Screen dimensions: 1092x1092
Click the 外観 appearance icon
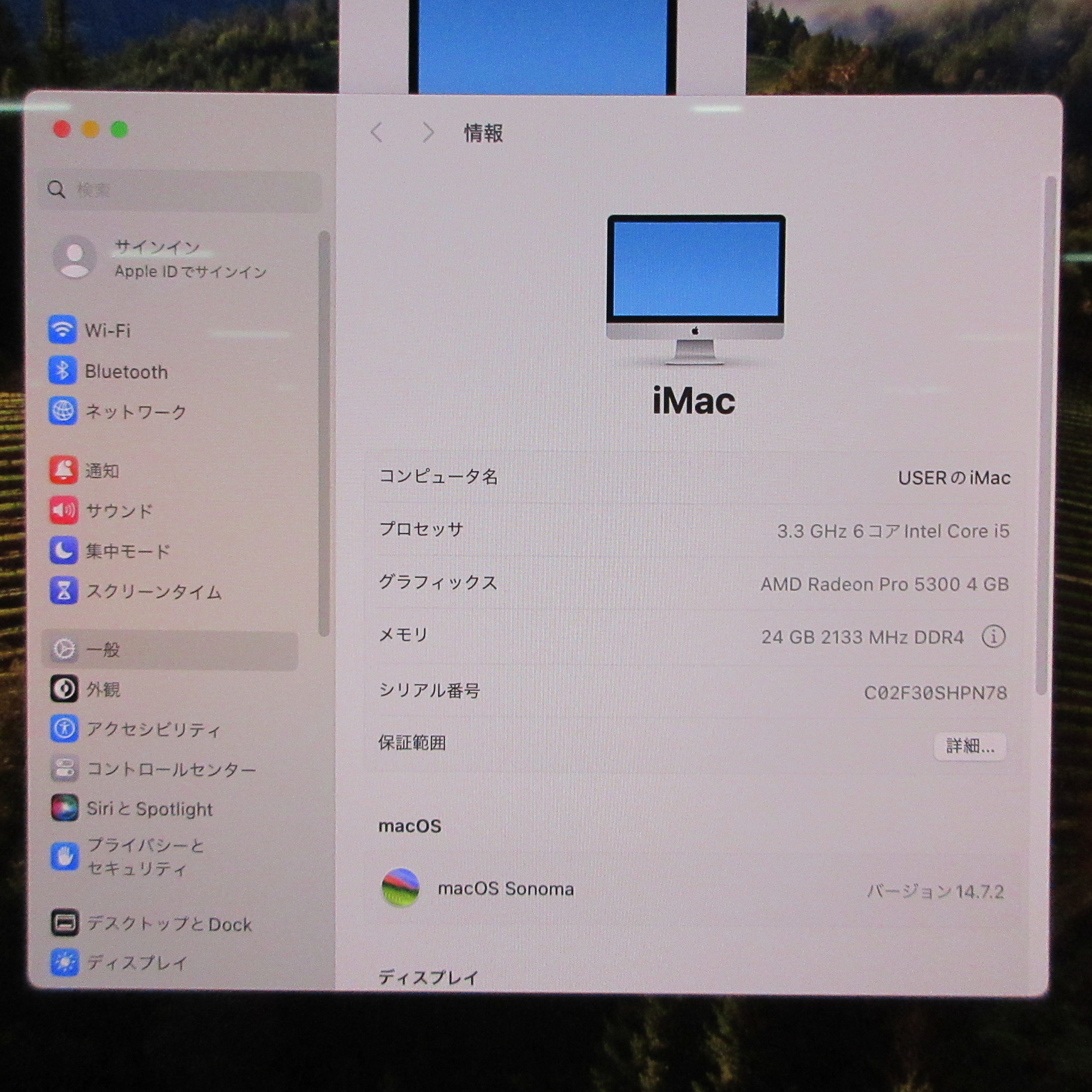64,689
